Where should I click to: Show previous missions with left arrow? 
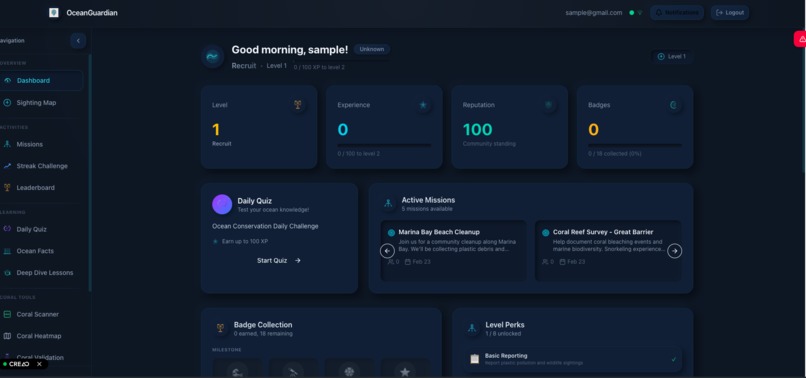tap(387, 251)
